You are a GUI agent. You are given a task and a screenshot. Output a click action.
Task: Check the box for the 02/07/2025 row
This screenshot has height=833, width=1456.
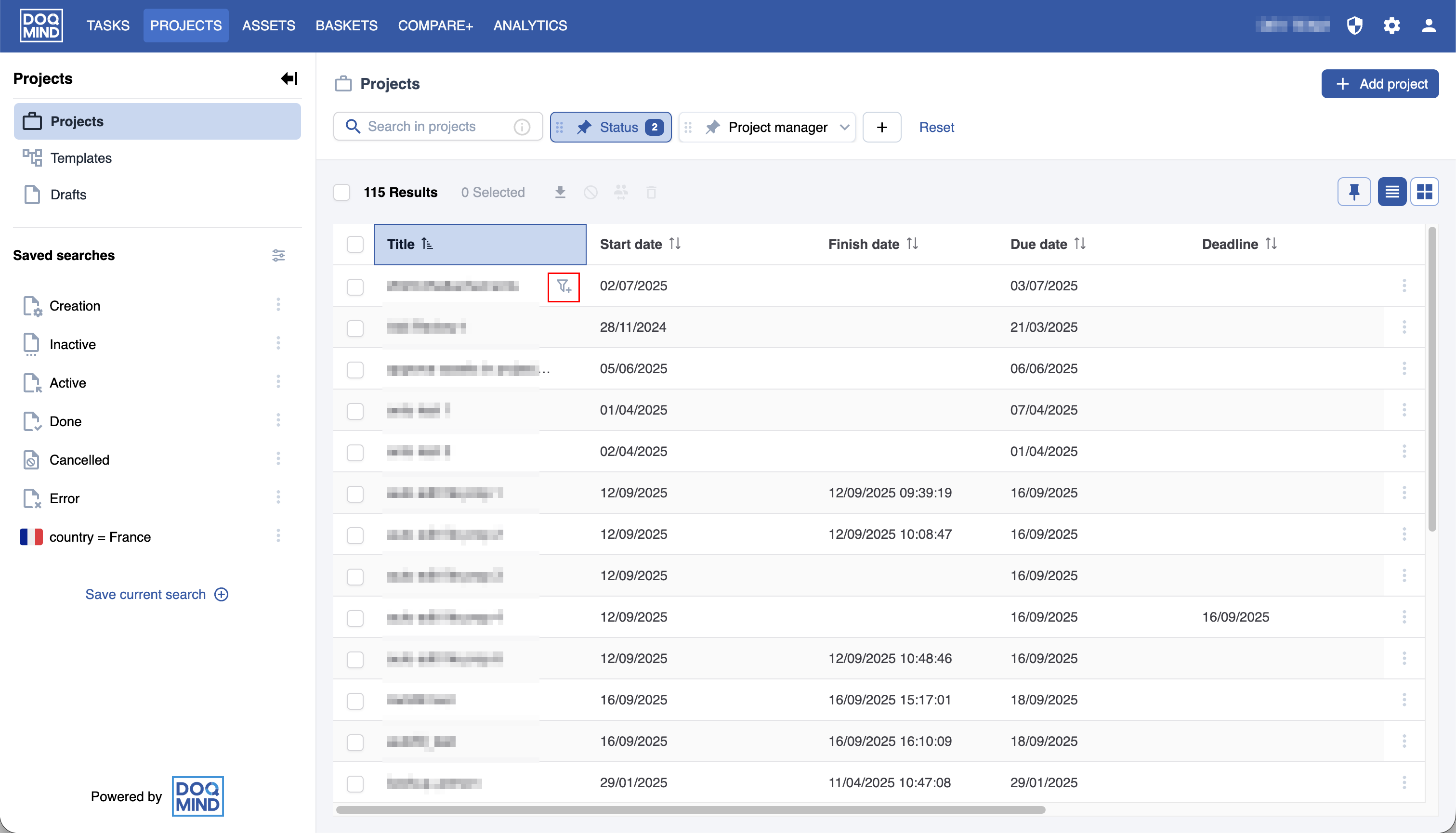(355, 286)
